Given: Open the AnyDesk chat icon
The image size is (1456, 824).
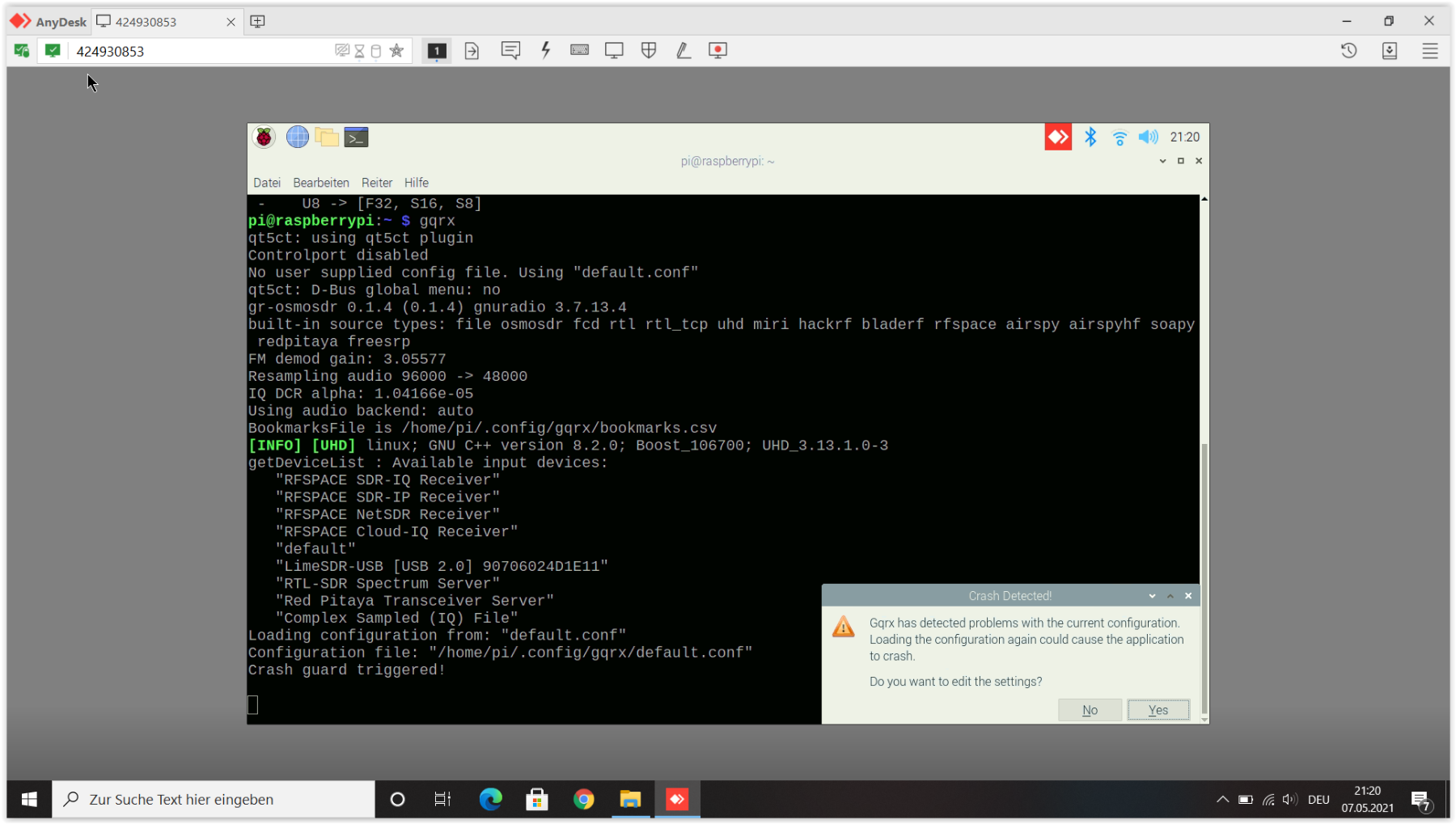Looking at the screenshot, I should (x=510, y=51).
